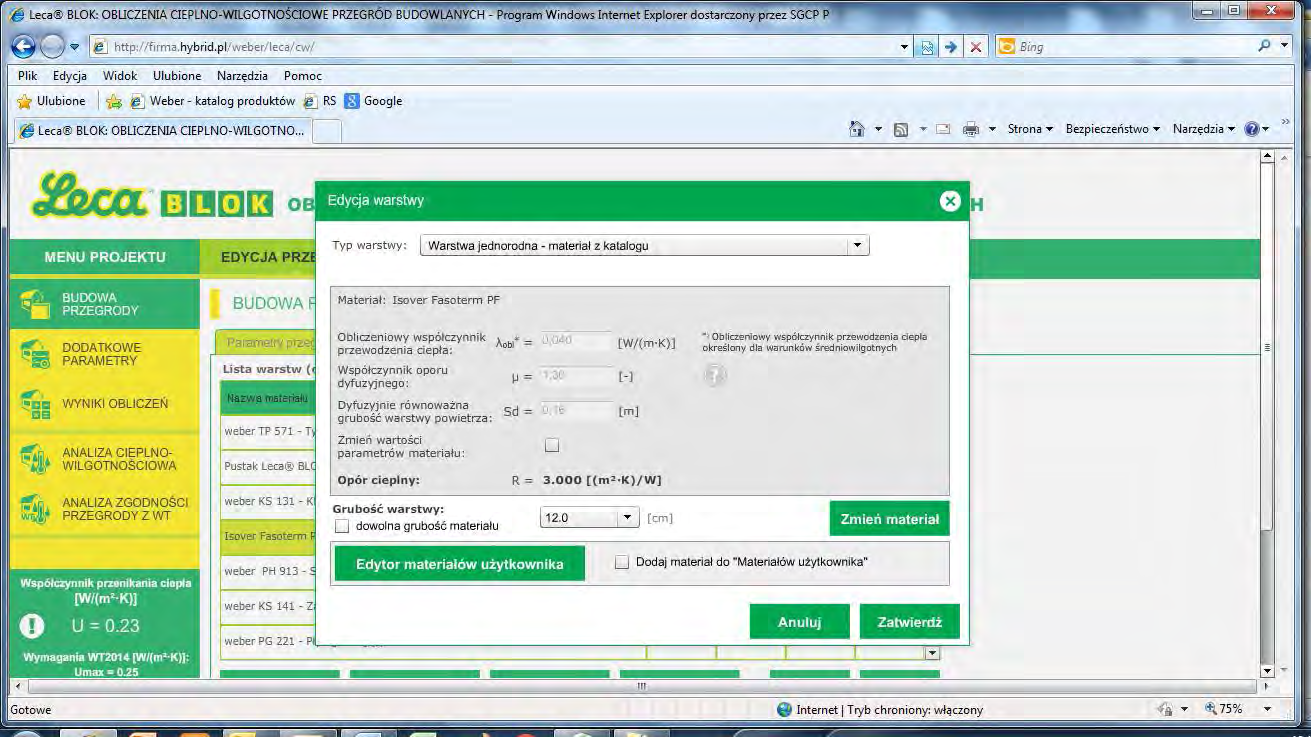Confirm with the Zatwierdź button

[910, 622]
